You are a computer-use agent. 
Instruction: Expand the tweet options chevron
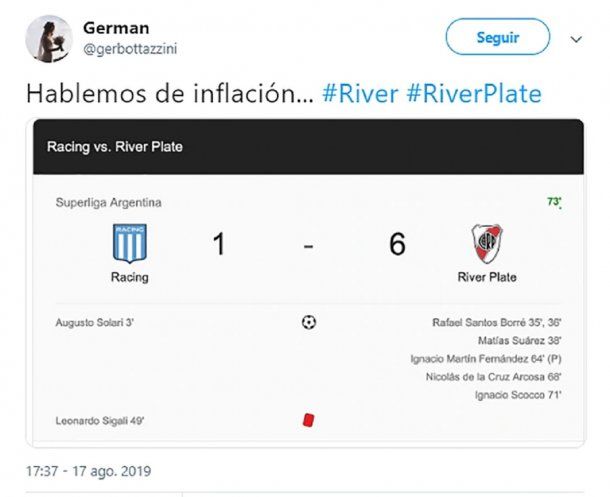[576, 39]
